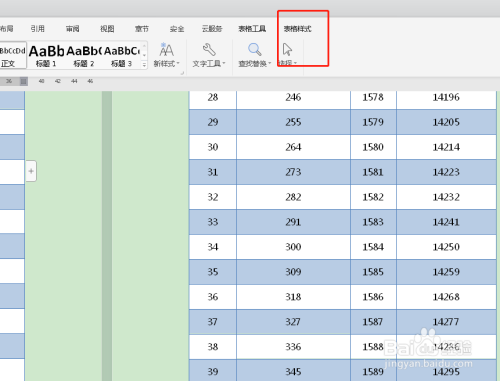Click row number 39 cell
This screenshot has width=500, height=381.
[213, 371]
